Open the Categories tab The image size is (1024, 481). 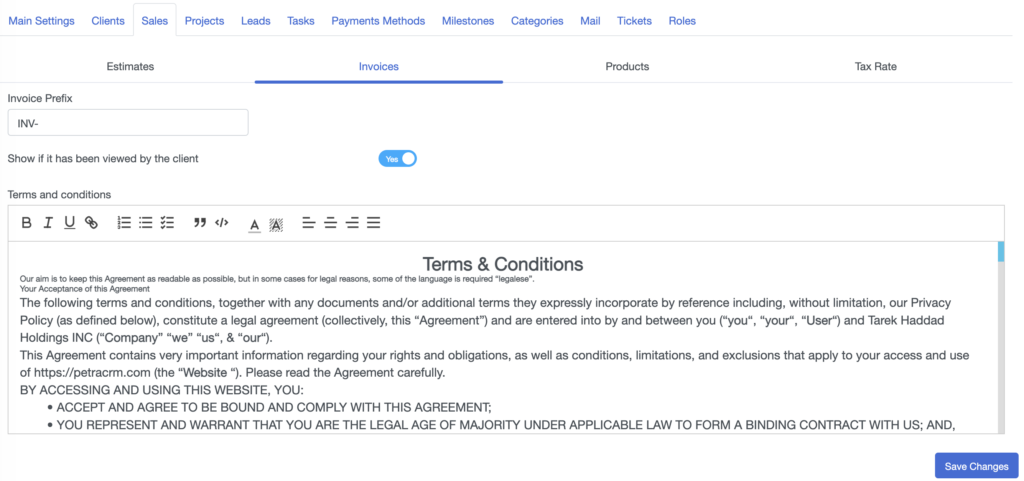pyautogui.click(x=537, y=21)
